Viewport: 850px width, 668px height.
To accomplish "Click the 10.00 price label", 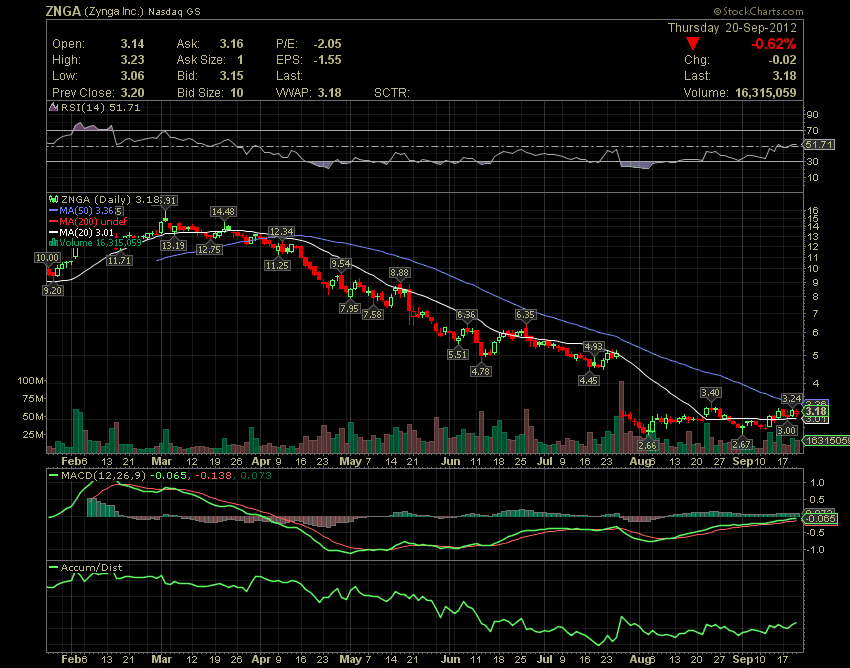I will (x=47, y=258).
